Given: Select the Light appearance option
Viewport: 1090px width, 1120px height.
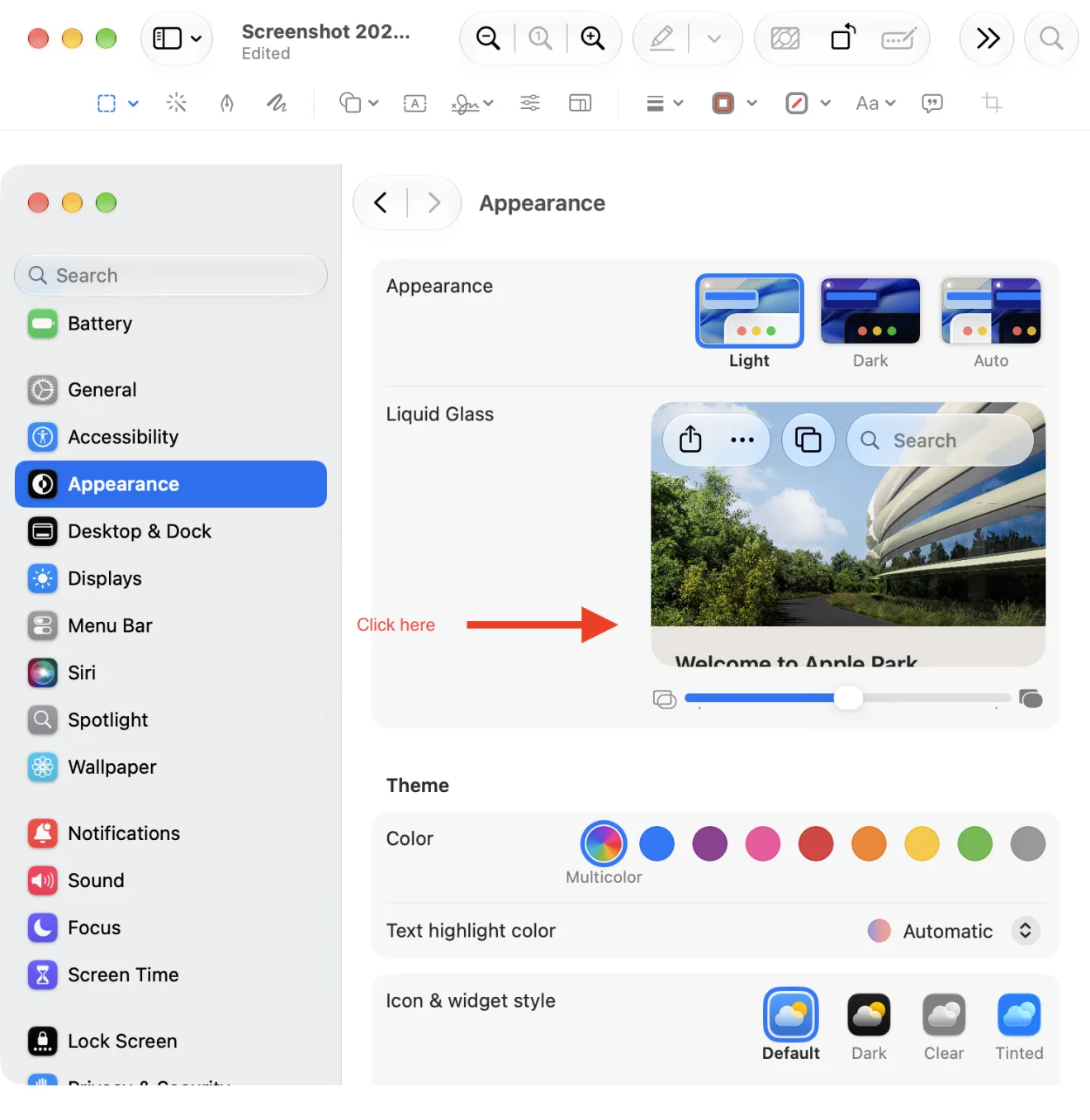Looking at the screenshot, I should coord(749,323).
